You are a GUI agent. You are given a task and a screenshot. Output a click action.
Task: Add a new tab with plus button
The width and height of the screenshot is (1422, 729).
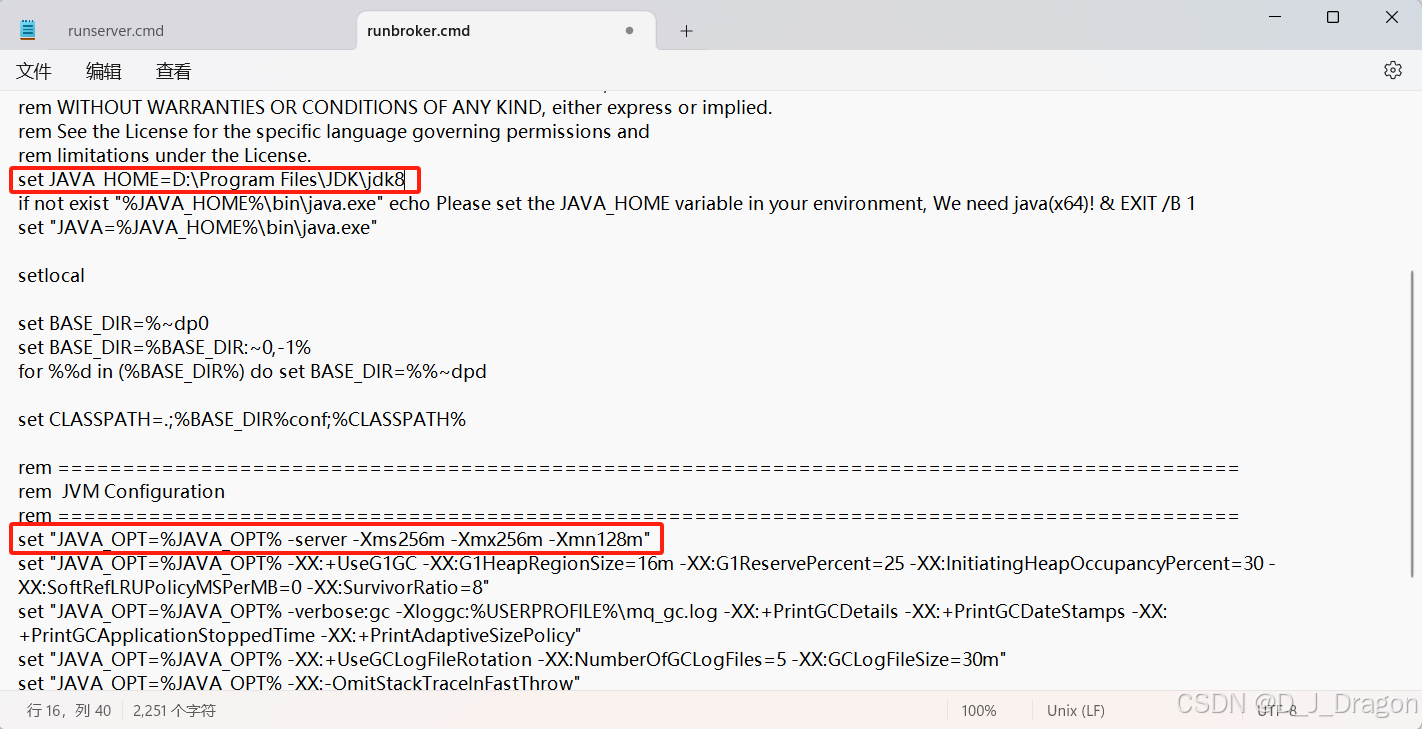(x=686, y=31)
